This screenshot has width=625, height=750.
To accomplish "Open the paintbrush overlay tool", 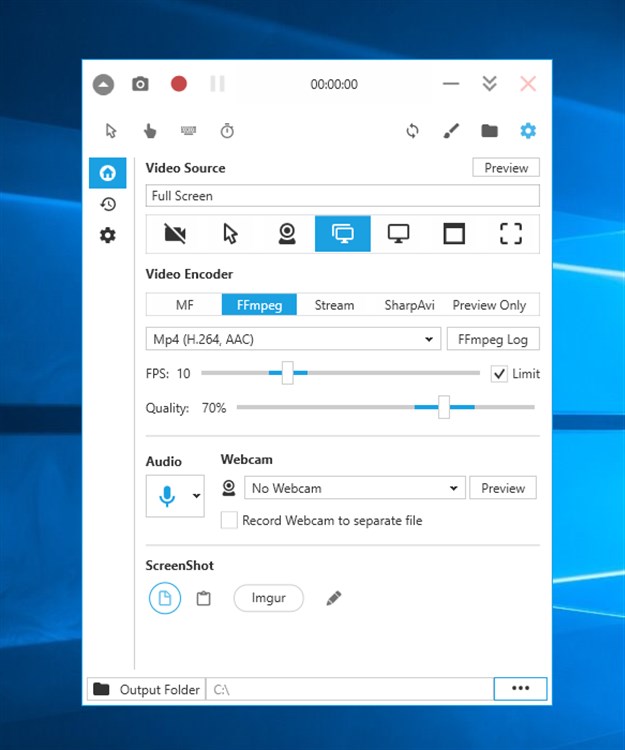I will (451, 131).
